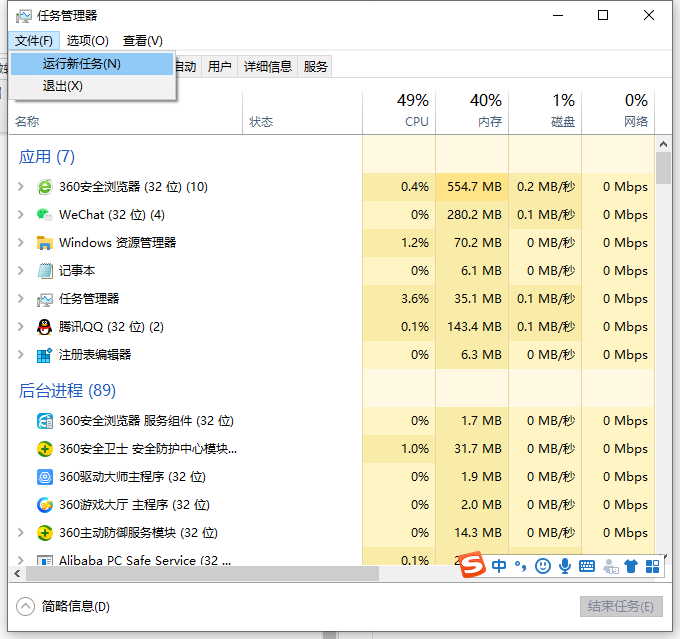Click the Sogou toolbox grid icon

[652, 566]
